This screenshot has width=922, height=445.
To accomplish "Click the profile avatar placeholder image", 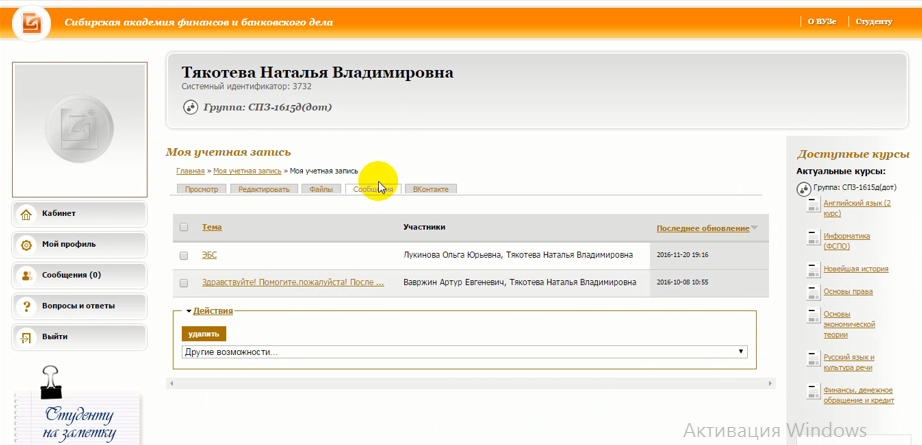I will click(81, 130).
